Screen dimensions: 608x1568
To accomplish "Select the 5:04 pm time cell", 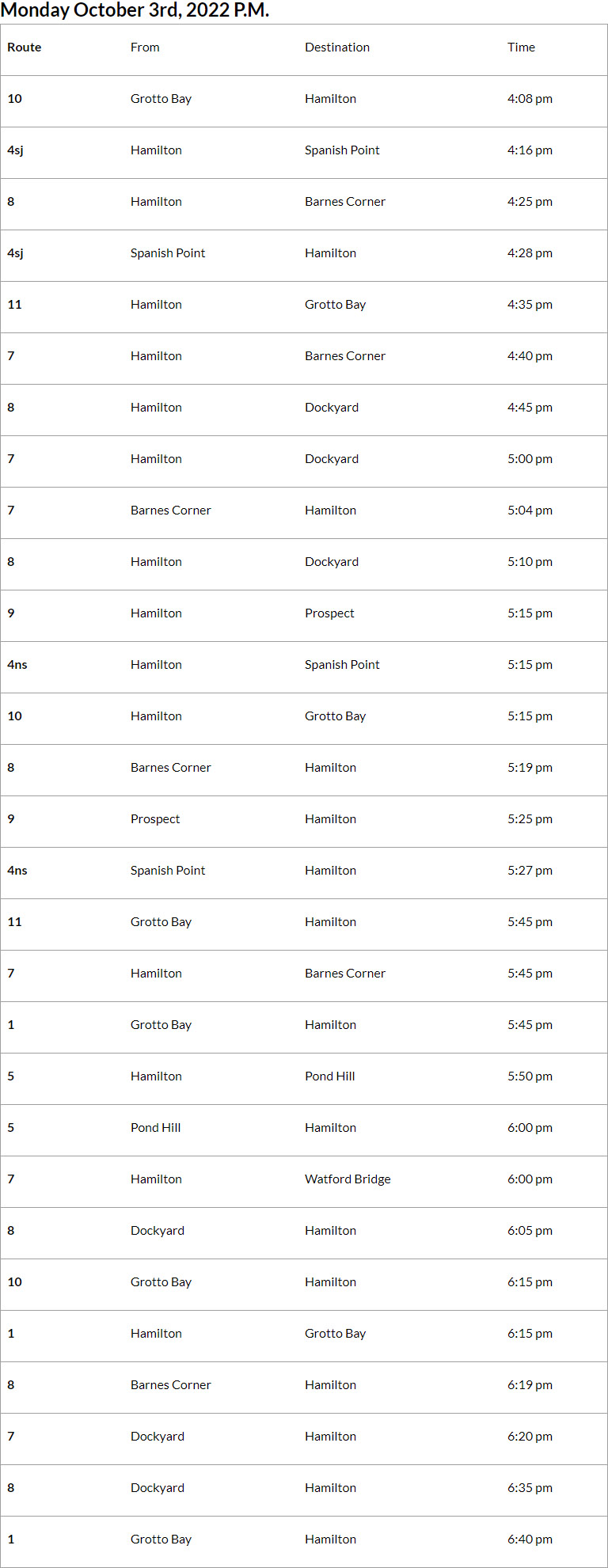I will (x=530, y=511).
